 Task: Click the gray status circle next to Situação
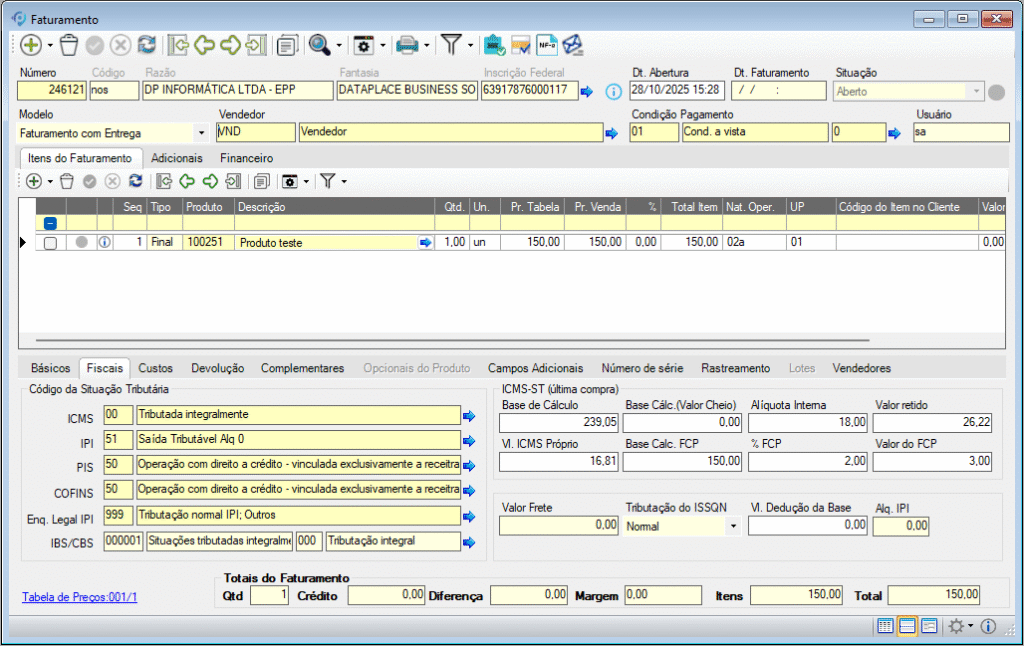(996, 92)
